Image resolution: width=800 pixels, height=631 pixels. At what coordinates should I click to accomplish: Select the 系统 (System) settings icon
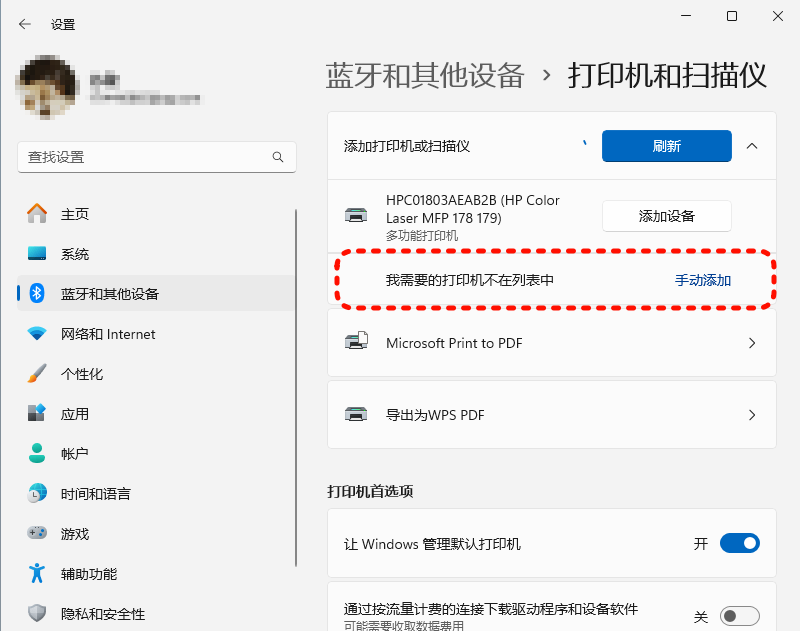pos(34,253)
